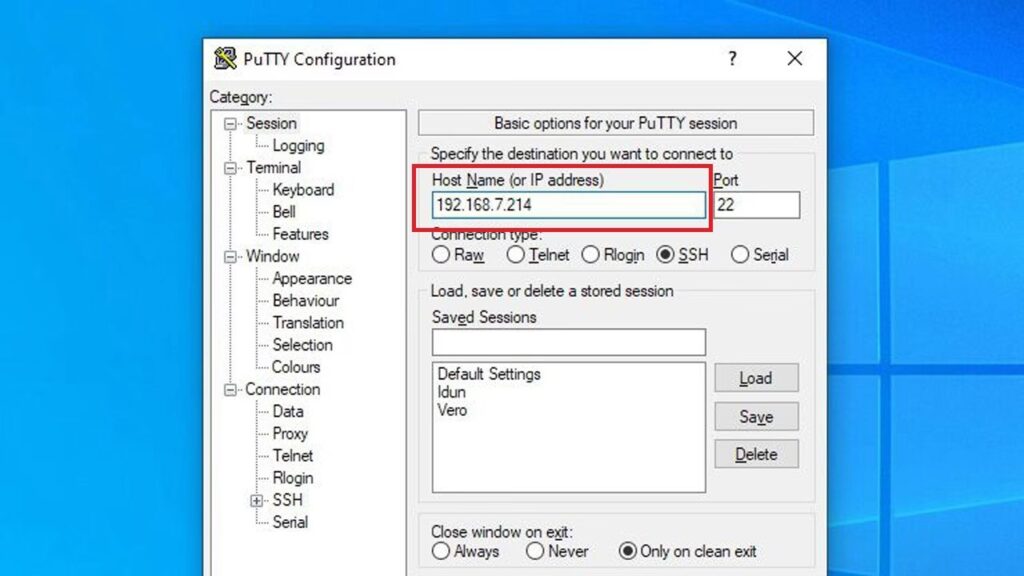Click the Port number field

click(x=756, y=206)
